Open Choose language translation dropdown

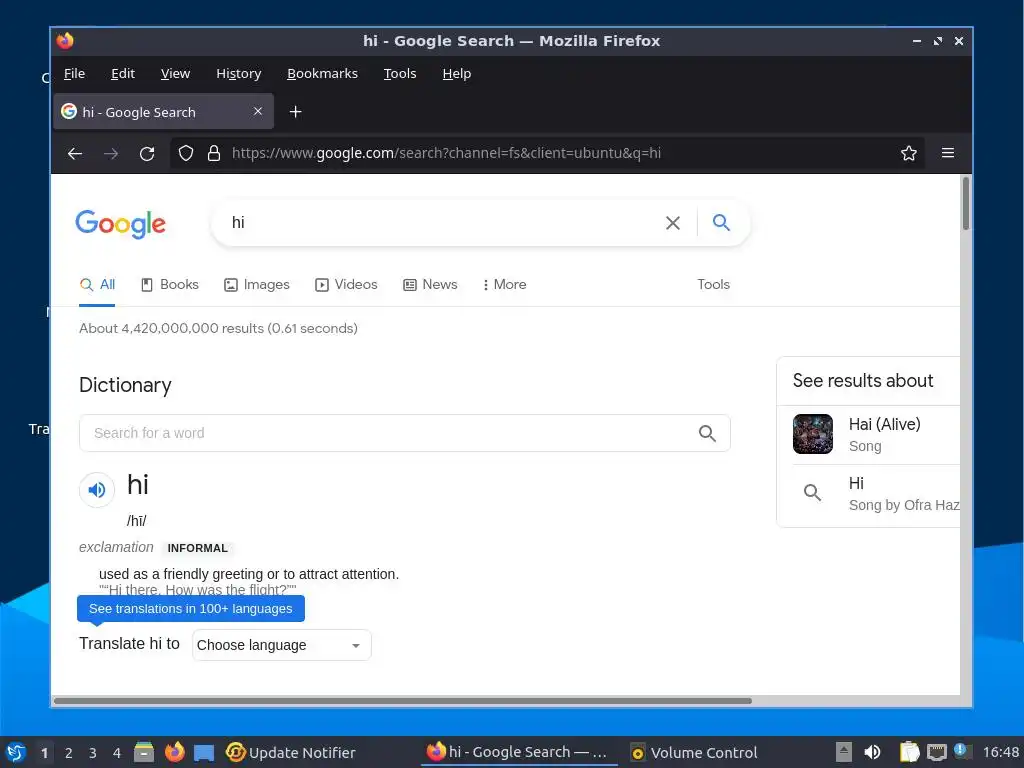(281, 645)
